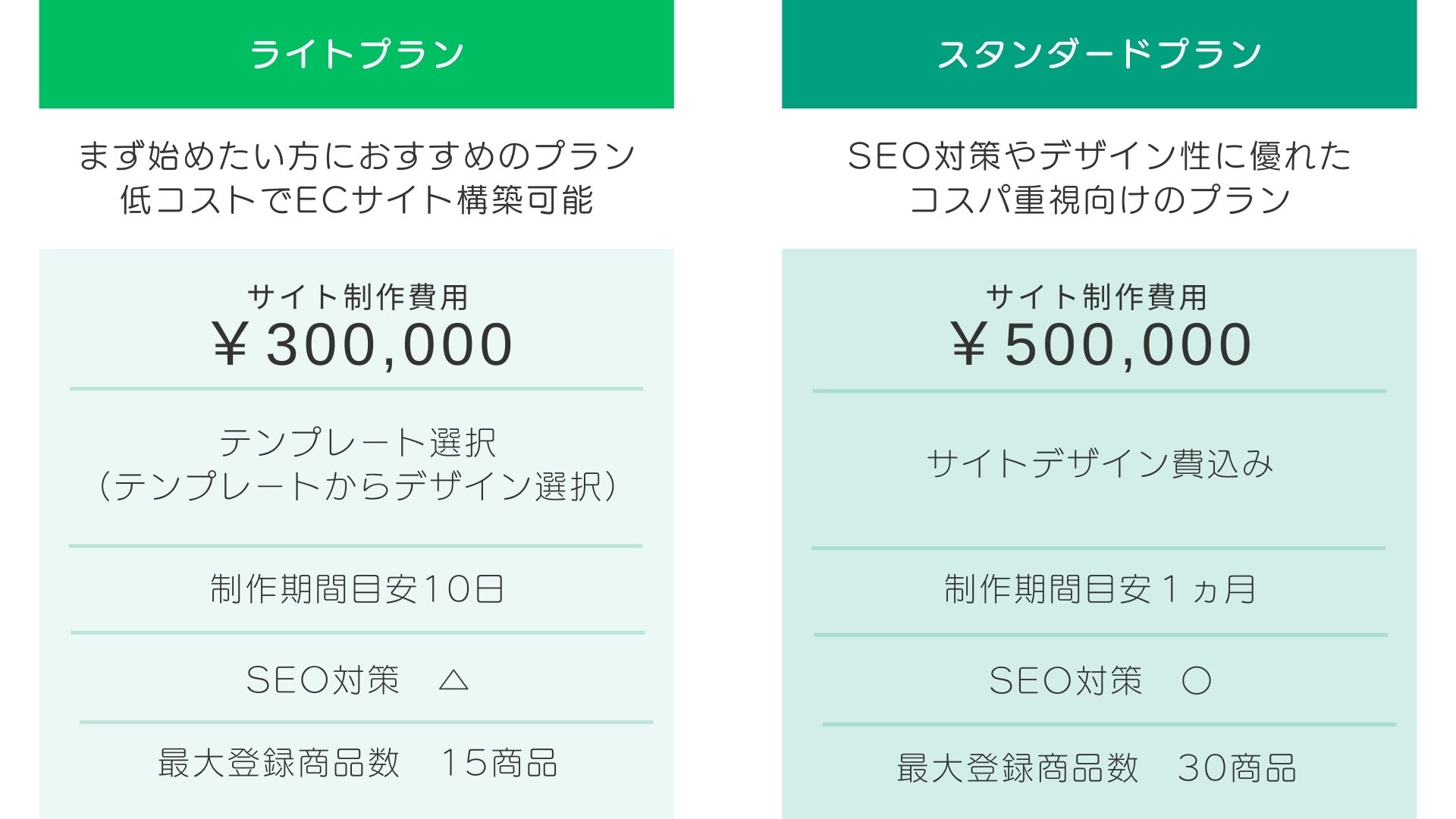Image resolution: width=1456 pixels, height=819 pixels.
Task: Click the (テンプレートからデザイン選択) note
Action: (x=357, y=486)
